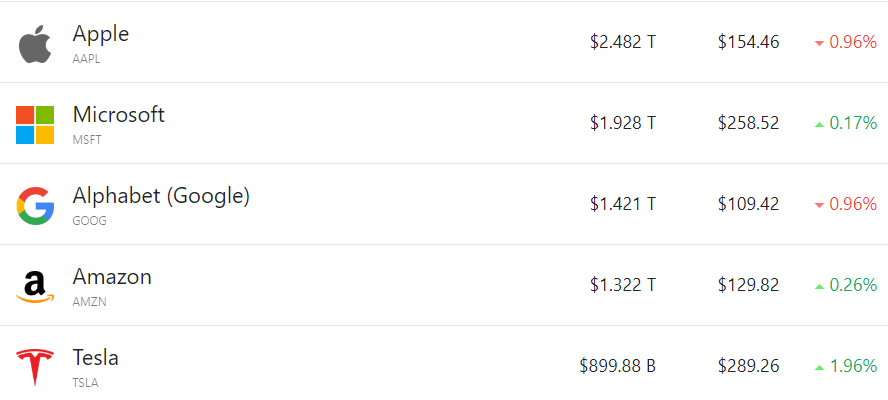Open the Tesla company name link
This screenshot has height=400, width=888.
coord(96,358)
